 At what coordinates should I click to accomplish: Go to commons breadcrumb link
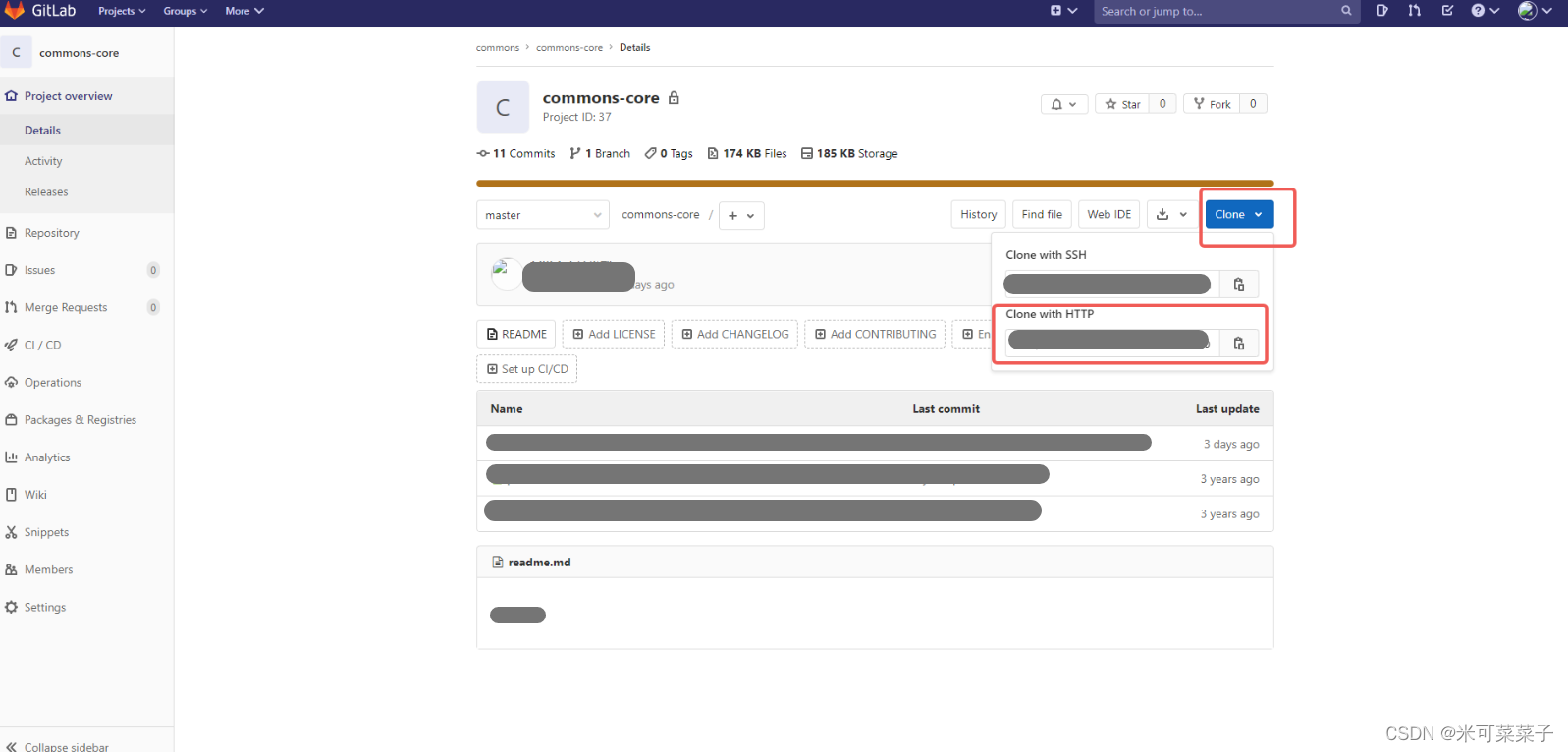tap(498, 47)
